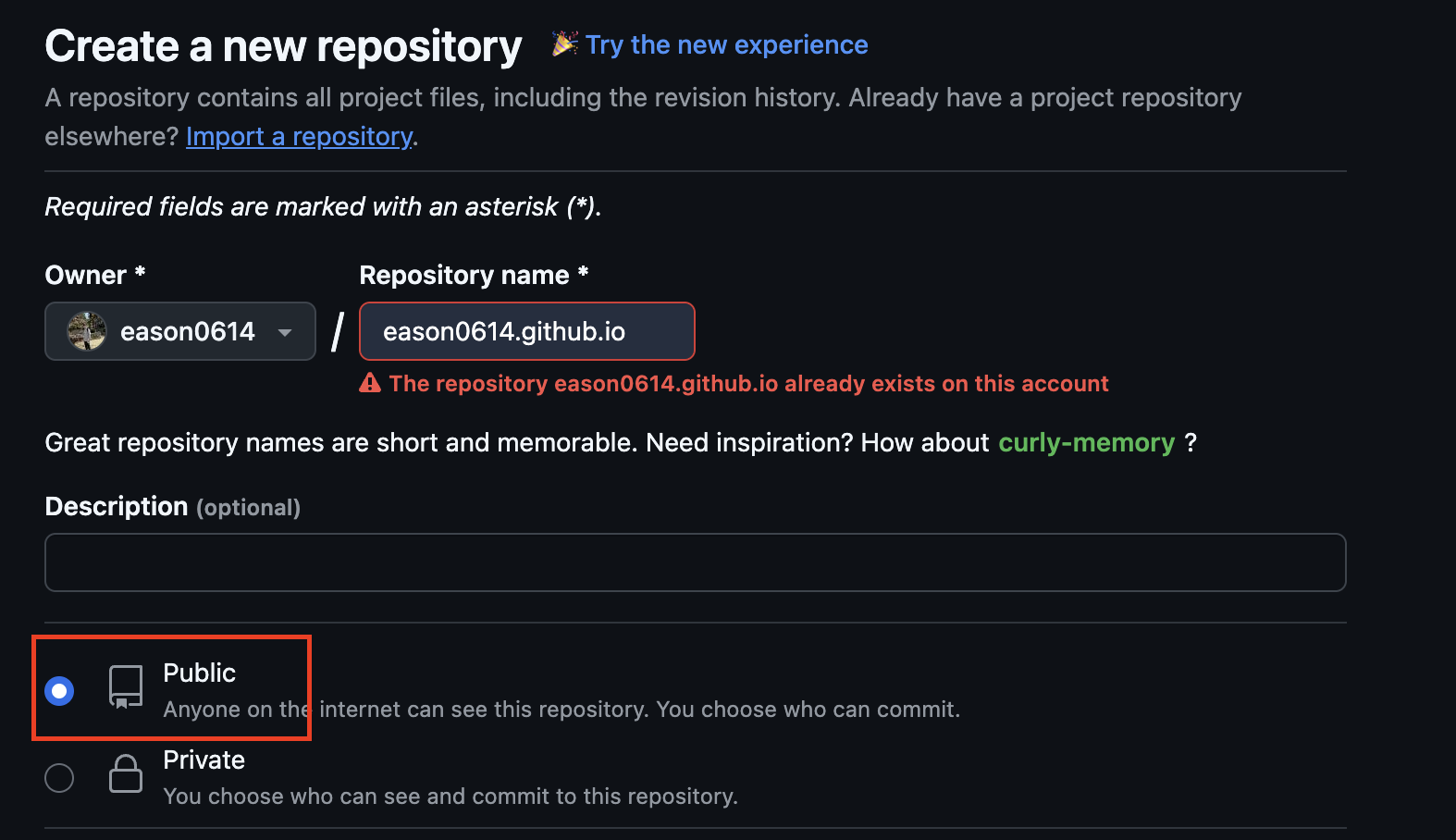Open the "Try the new experience" link
Viewport: 1456px width, 840px height.
726,44
